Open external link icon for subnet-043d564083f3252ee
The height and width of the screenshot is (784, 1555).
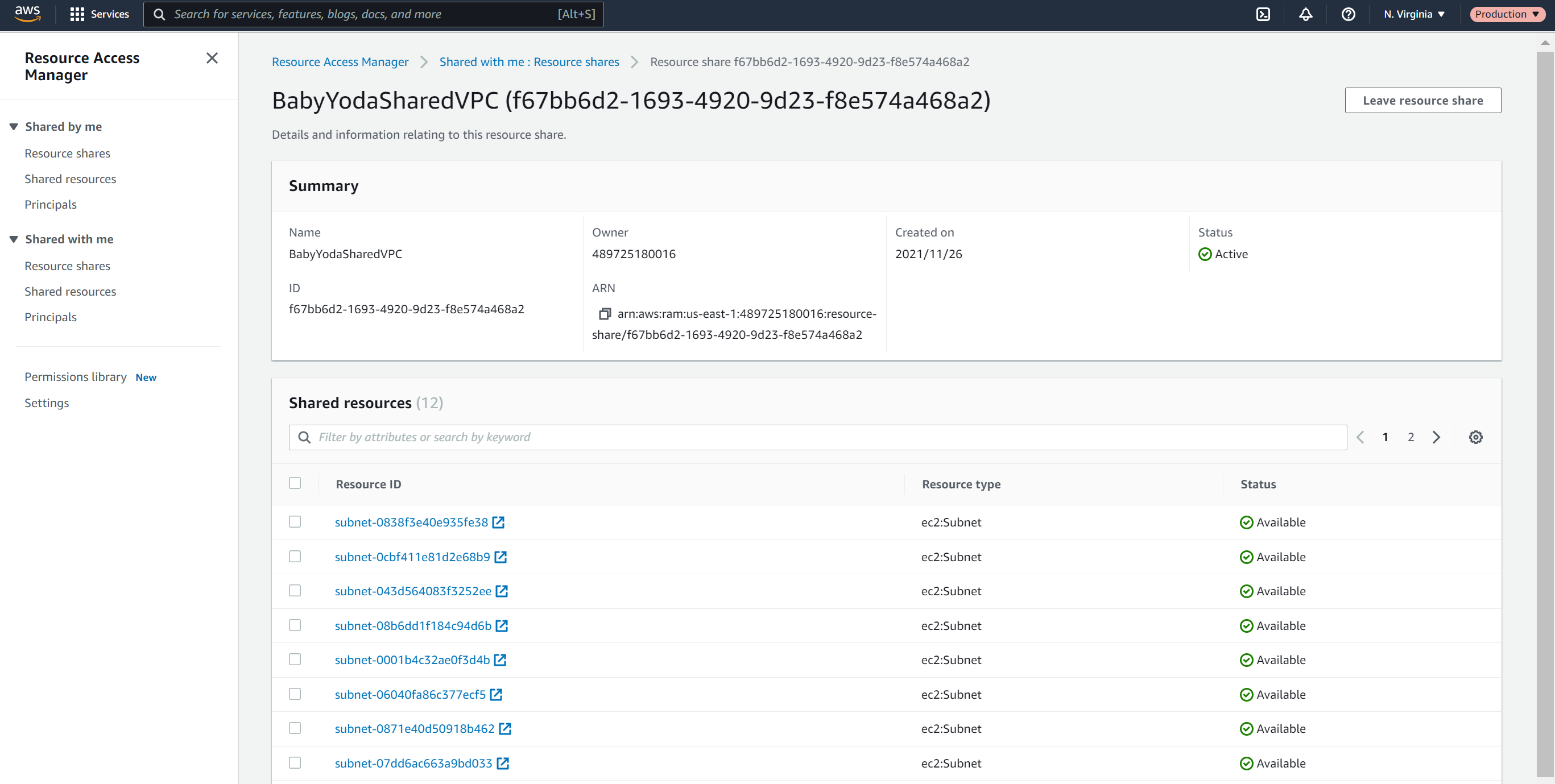coord(502,591)
